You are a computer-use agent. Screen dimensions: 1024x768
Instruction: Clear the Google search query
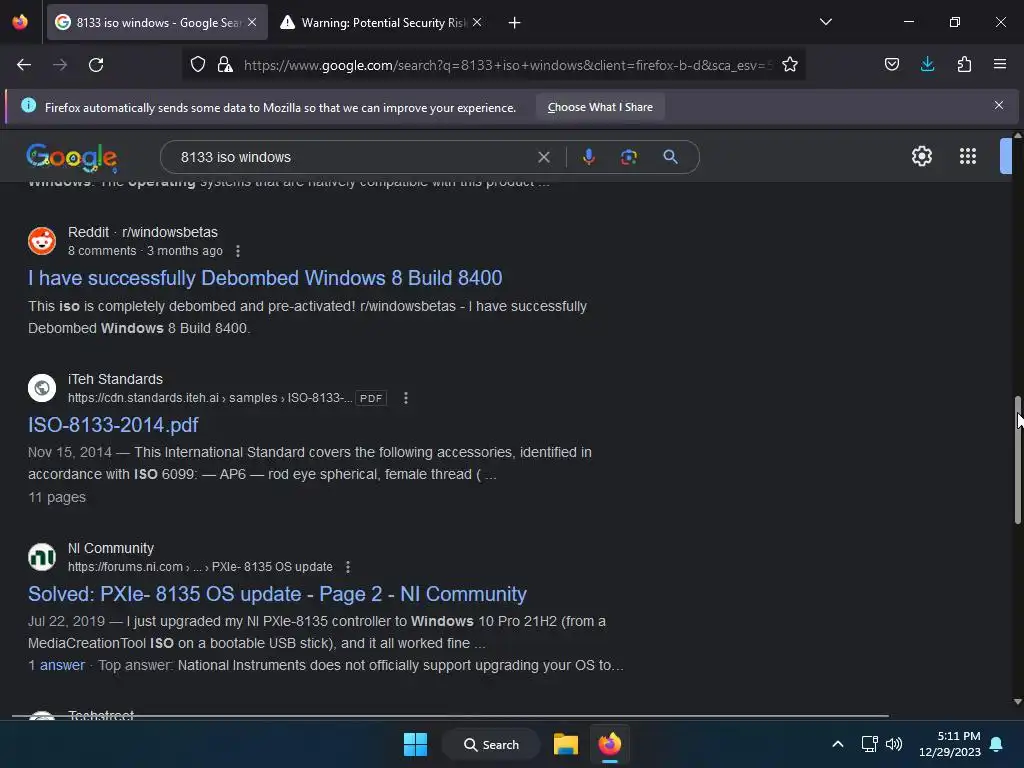[x=543, y=157]
